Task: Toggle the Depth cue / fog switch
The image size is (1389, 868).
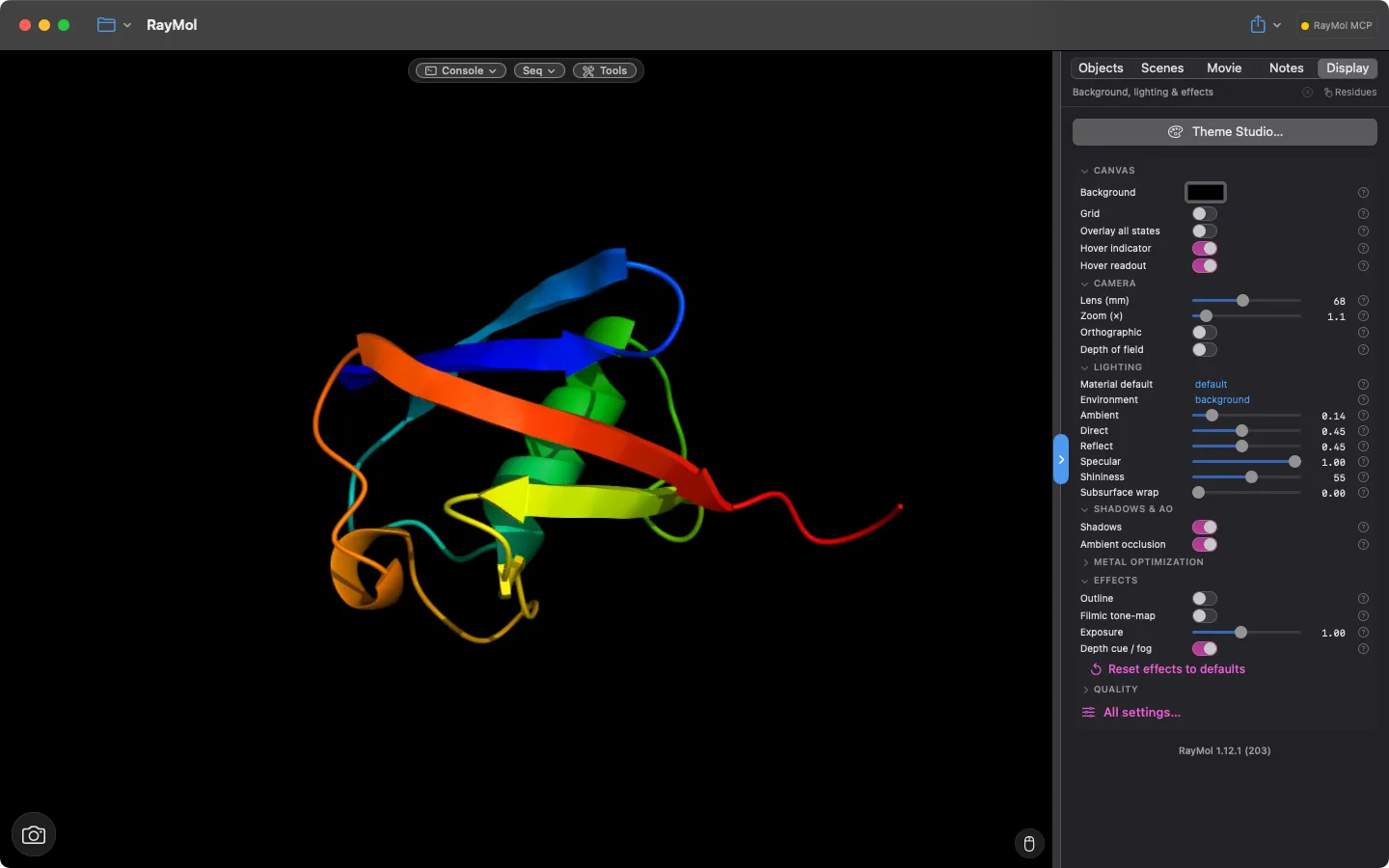Action: 1205,649
